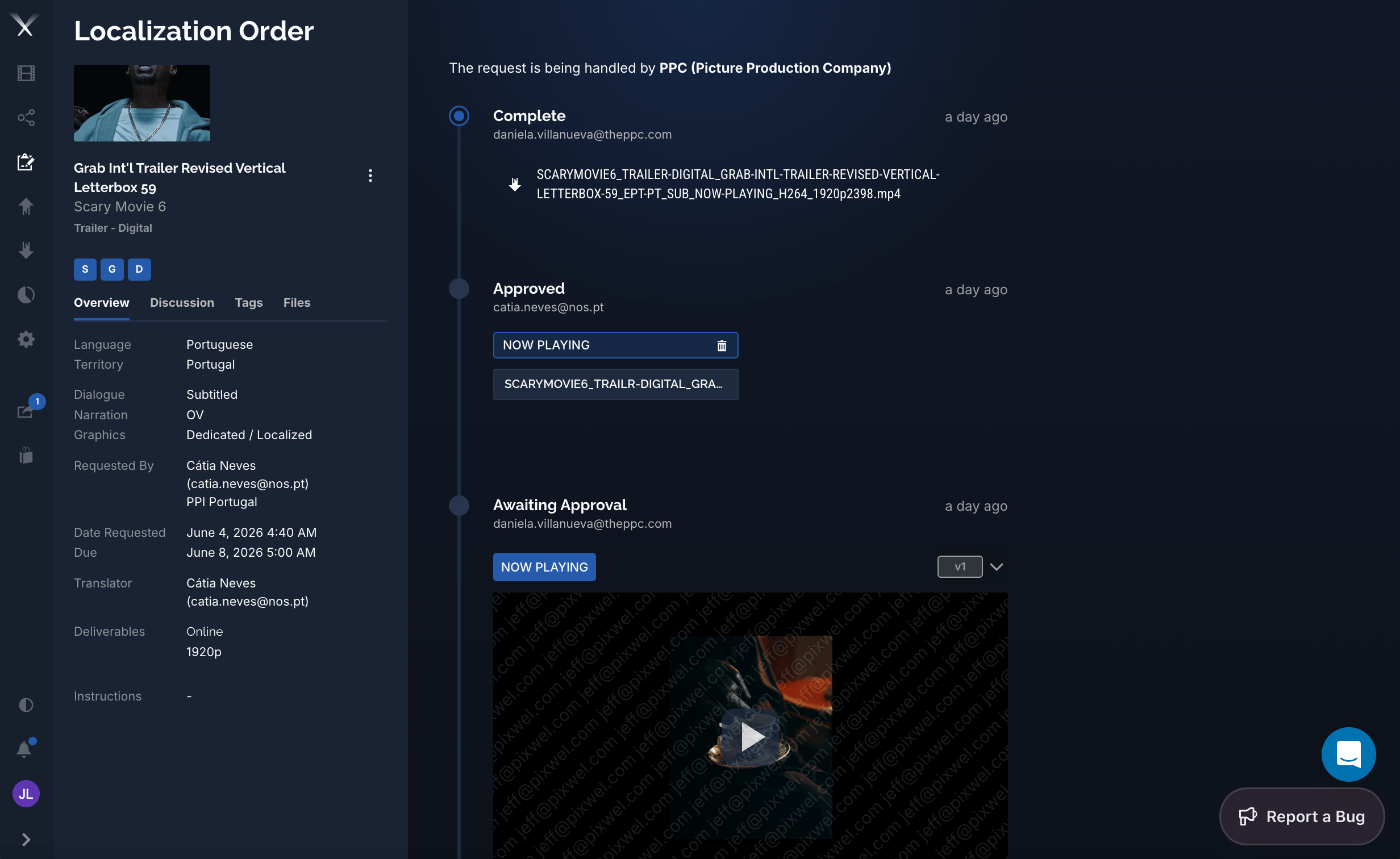Open the SCARYMOVIE6_TRAILR-DIGITAL_GRA... file button
1400x859 pixels.
pos(615,384)
